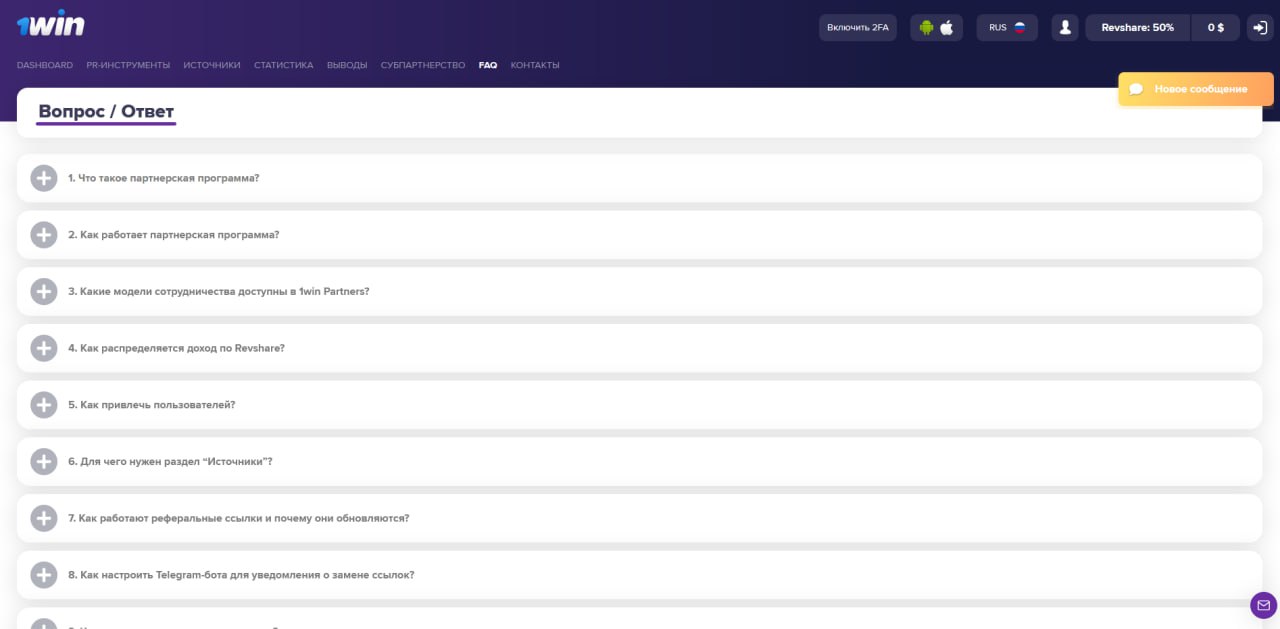Click the logout arrow icon
Screen dimensions: 1280x629
click(1259, 28)
